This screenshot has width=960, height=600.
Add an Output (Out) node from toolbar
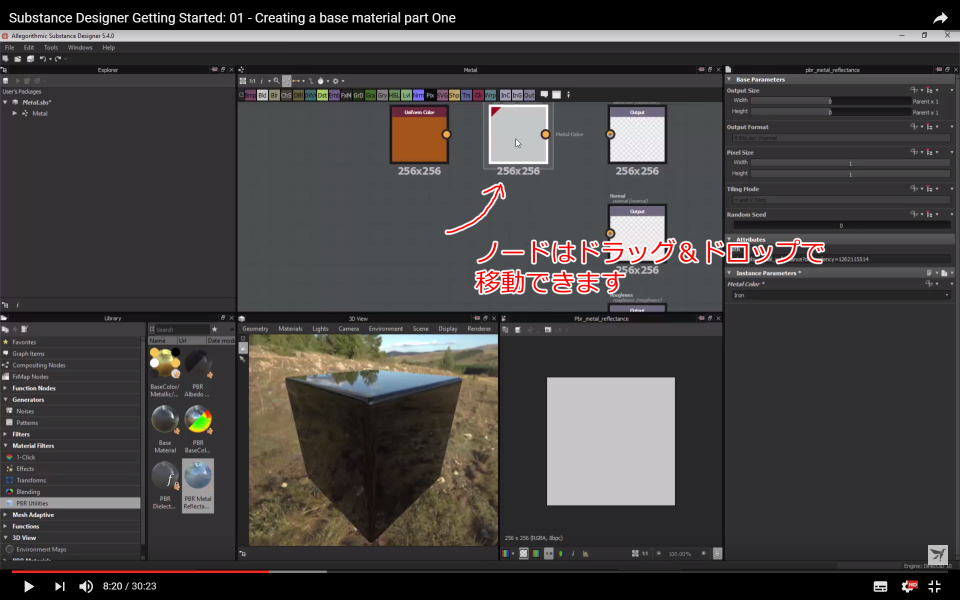pyautogui.click(x=529, y=95)
